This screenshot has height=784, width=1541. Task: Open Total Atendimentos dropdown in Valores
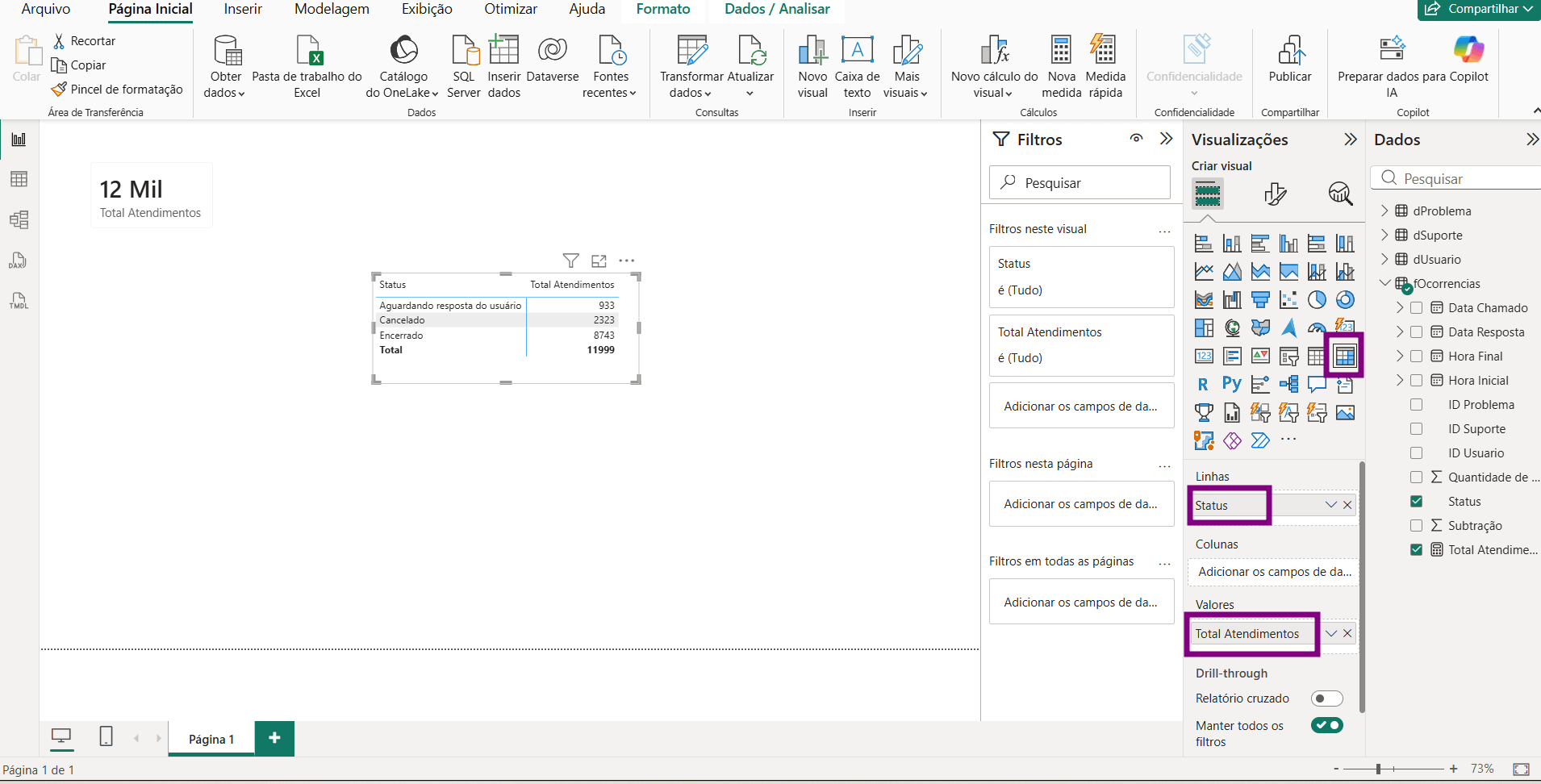[1331, 633]
